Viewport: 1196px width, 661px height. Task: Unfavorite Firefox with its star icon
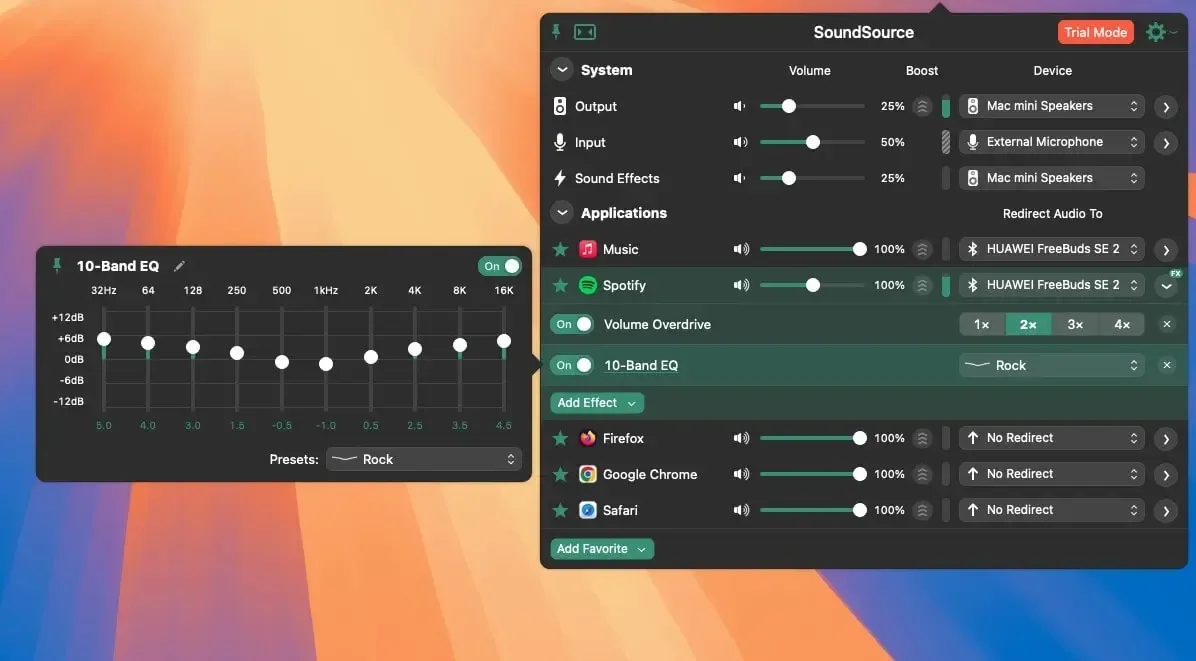pos(561,438)
